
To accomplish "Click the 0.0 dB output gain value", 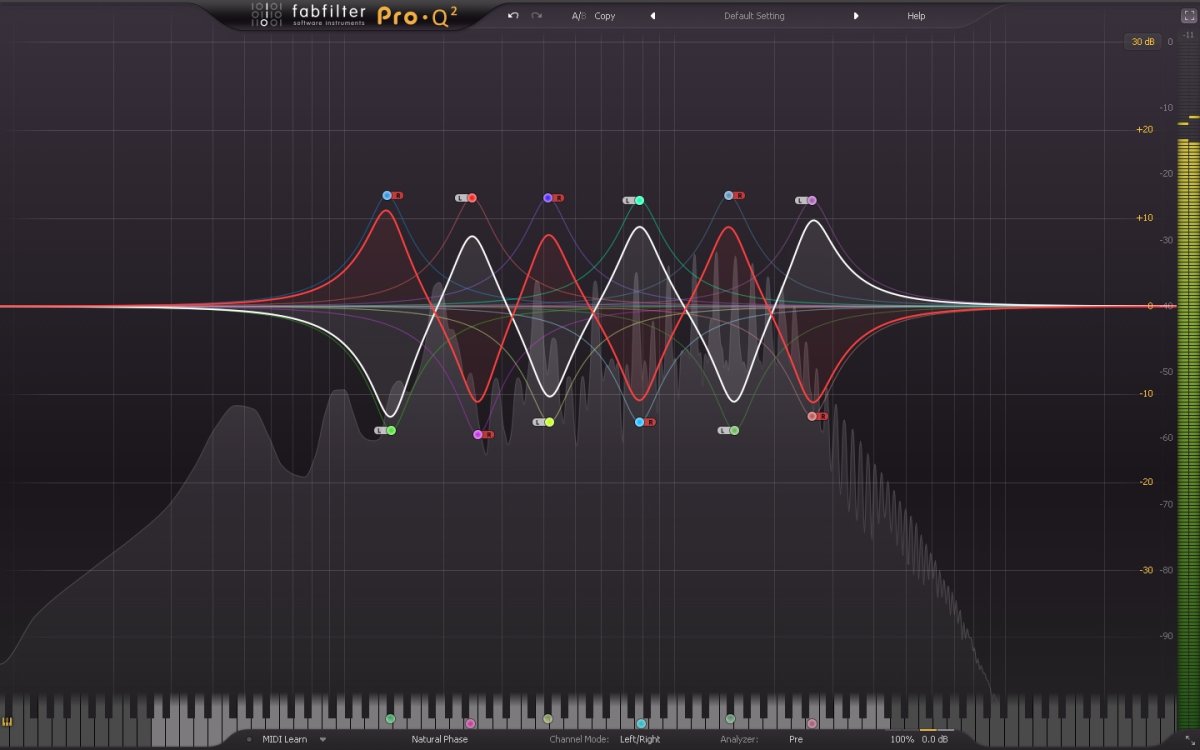I will click(935, 739).
